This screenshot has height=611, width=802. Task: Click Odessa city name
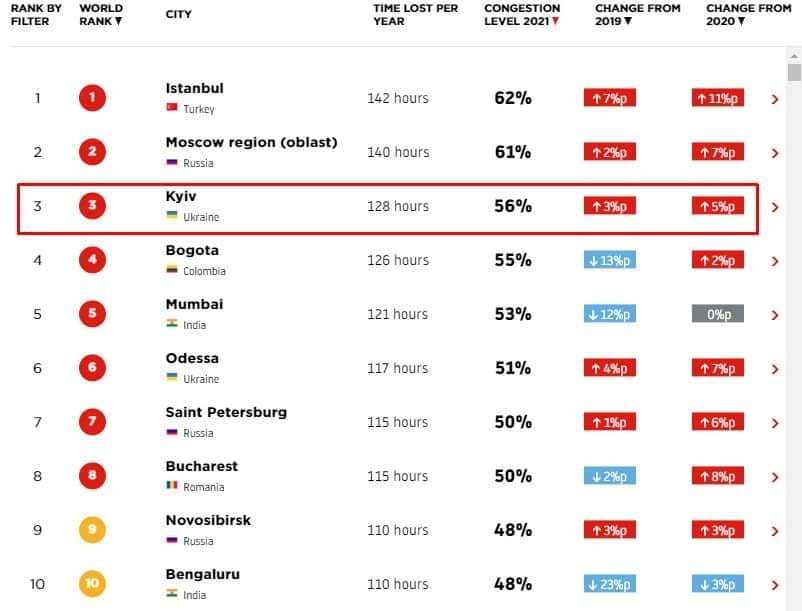pos(192,358)
